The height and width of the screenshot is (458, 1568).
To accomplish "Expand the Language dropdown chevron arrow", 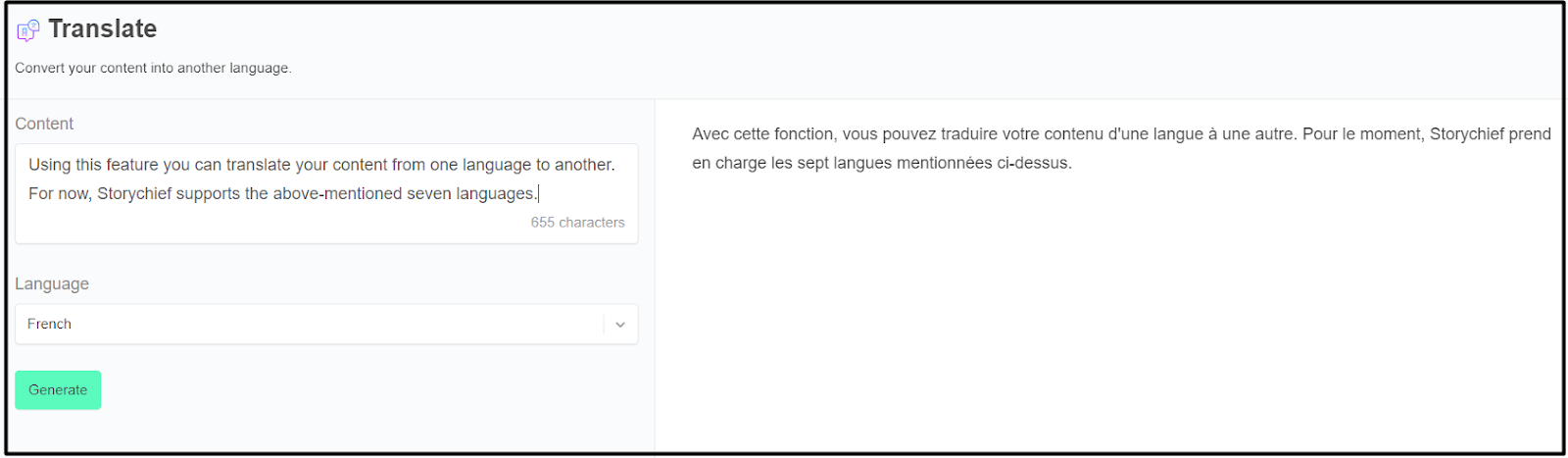I will [620, 325].
